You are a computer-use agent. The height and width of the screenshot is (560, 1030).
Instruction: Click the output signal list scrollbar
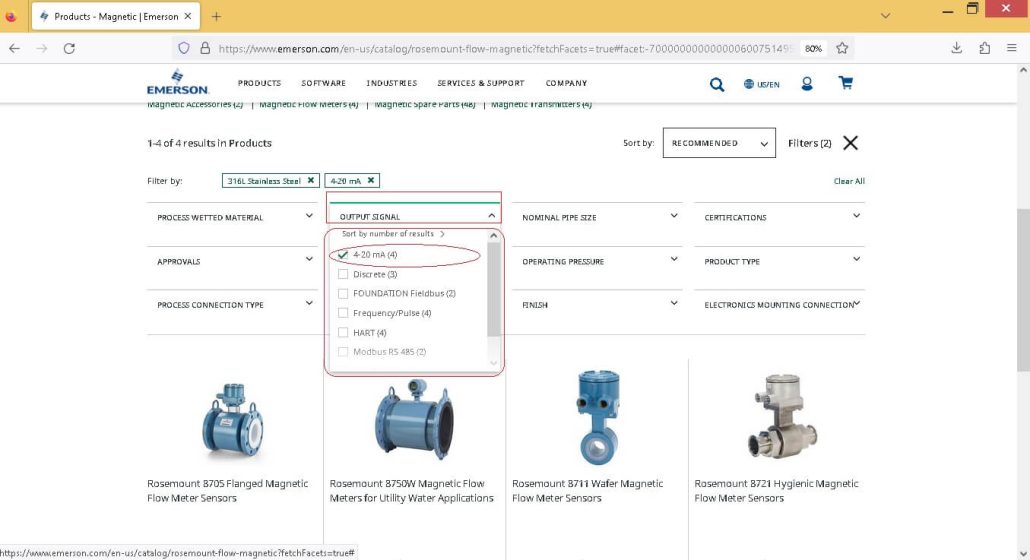point(493,289)
